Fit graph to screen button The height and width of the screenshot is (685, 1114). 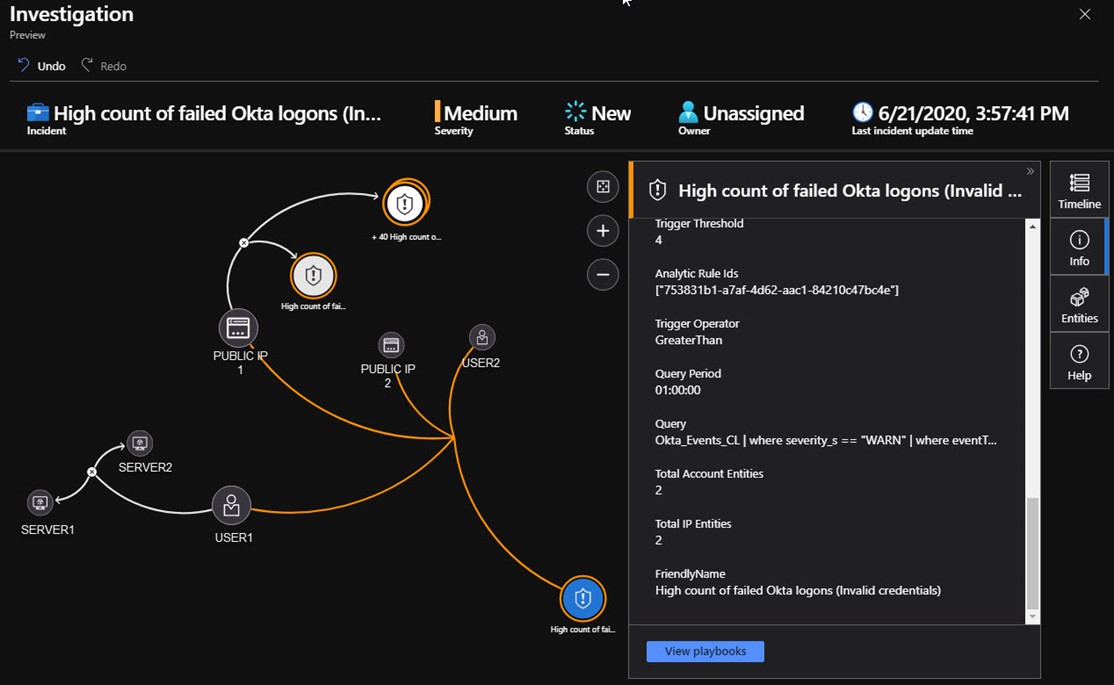602,187
